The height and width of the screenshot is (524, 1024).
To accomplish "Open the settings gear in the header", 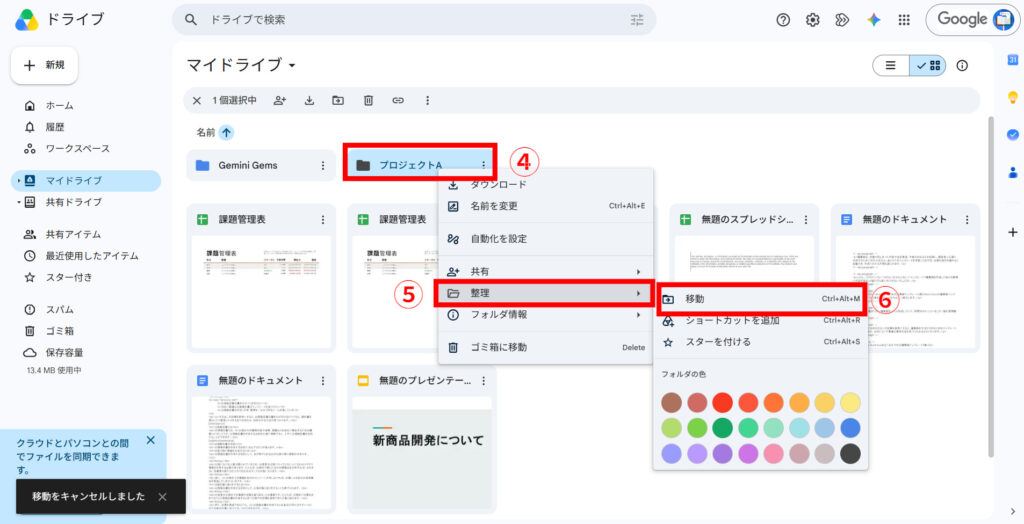I will pos(812,20).
